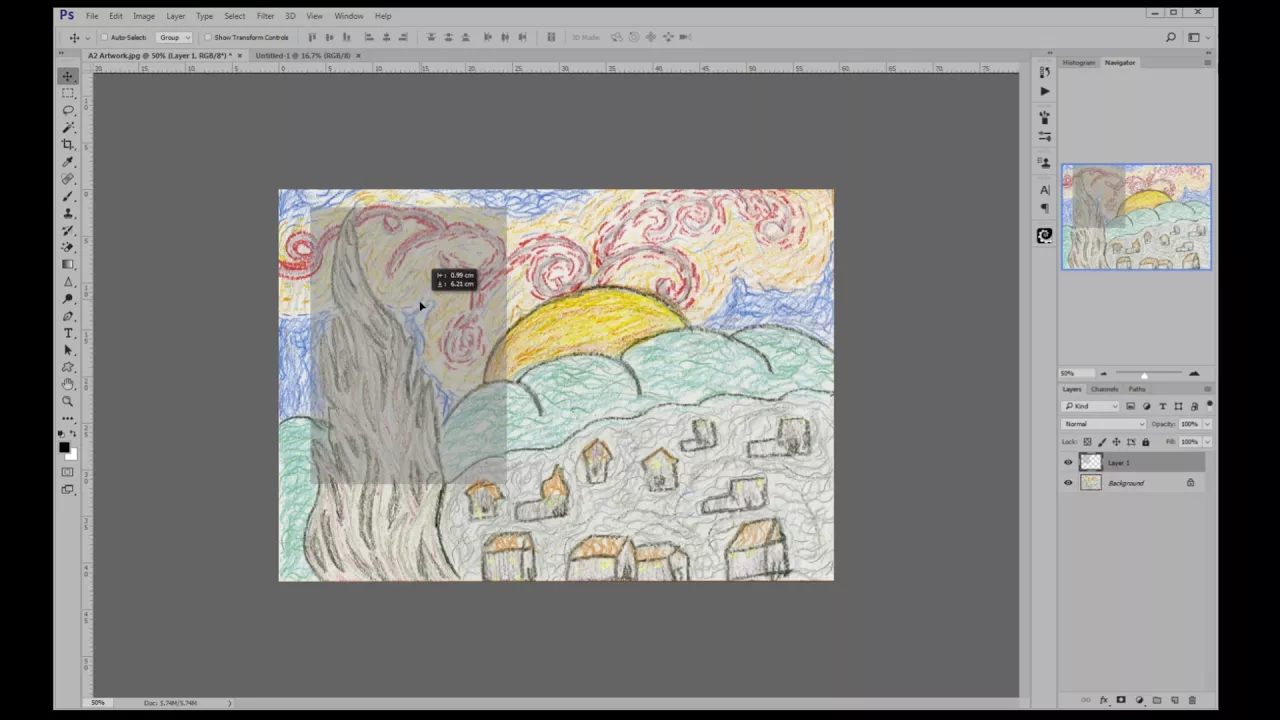This screenshot has height=720, width=1280.
Task: Open the Opacity slider arrow
Action: pyautogui.click(x=1207, y=424)
